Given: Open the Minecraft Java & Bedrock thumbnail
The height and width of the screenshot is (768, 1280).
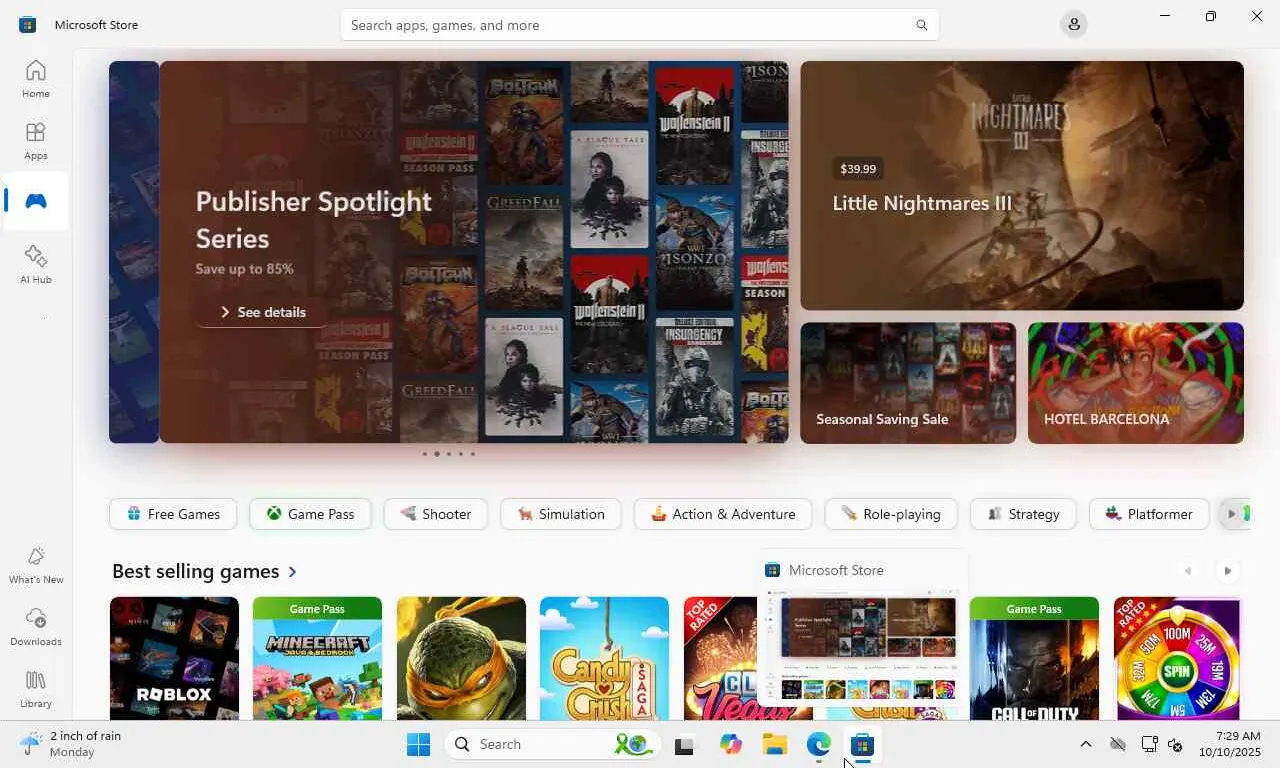Looking at the screenshot, I should pos(317,658).
